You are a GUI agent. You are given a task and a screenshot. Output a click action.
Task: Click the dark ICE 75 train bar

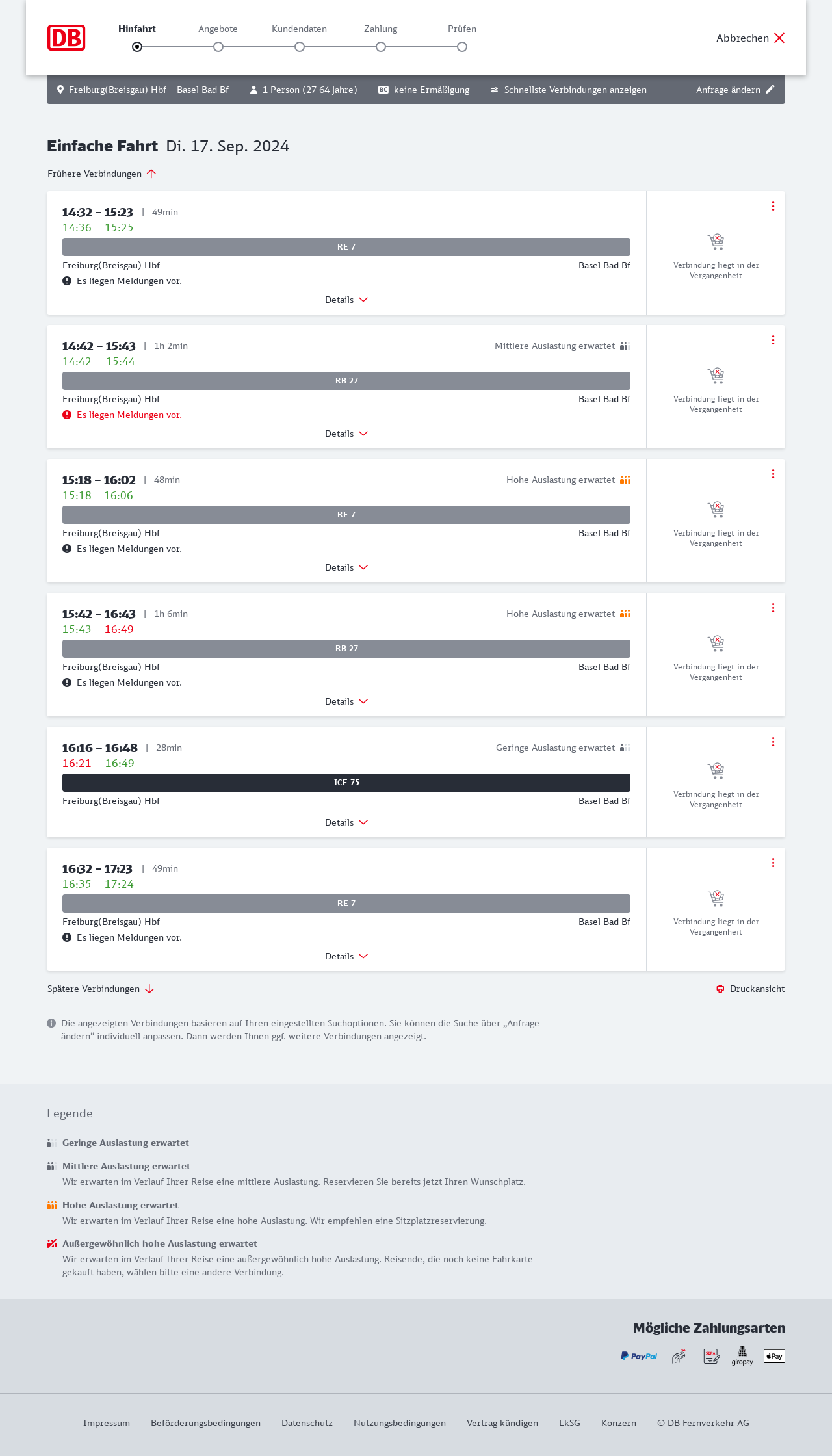[346, 783]
